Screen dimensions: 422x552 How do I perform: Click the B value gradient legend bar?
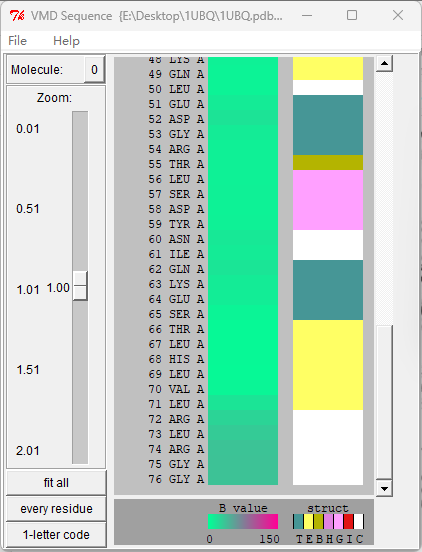[243, 521]
